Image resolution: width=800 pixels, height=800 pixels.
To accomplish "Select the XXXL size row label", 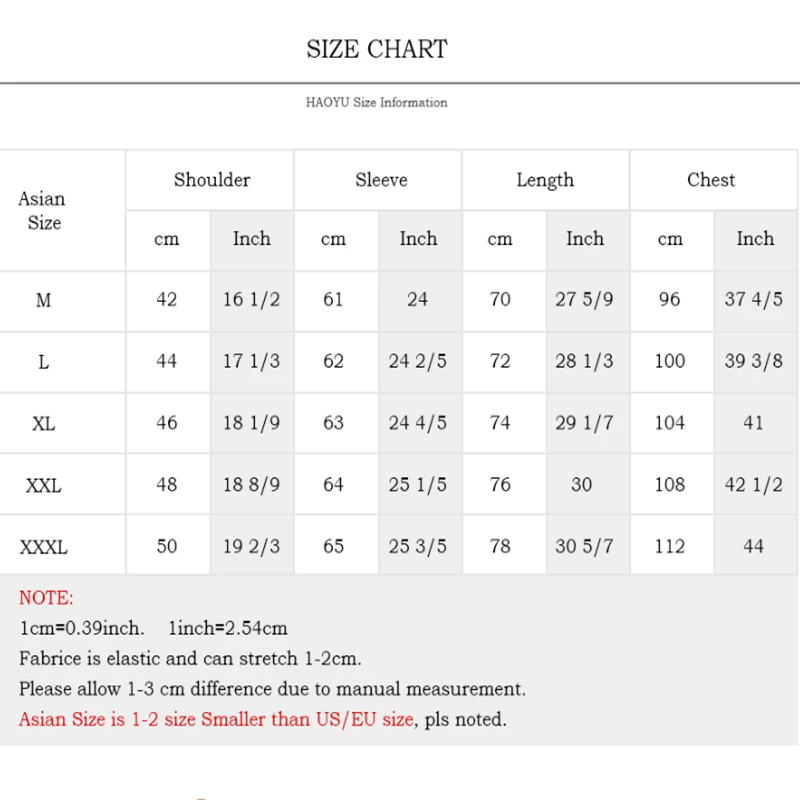I will [43, 547].
